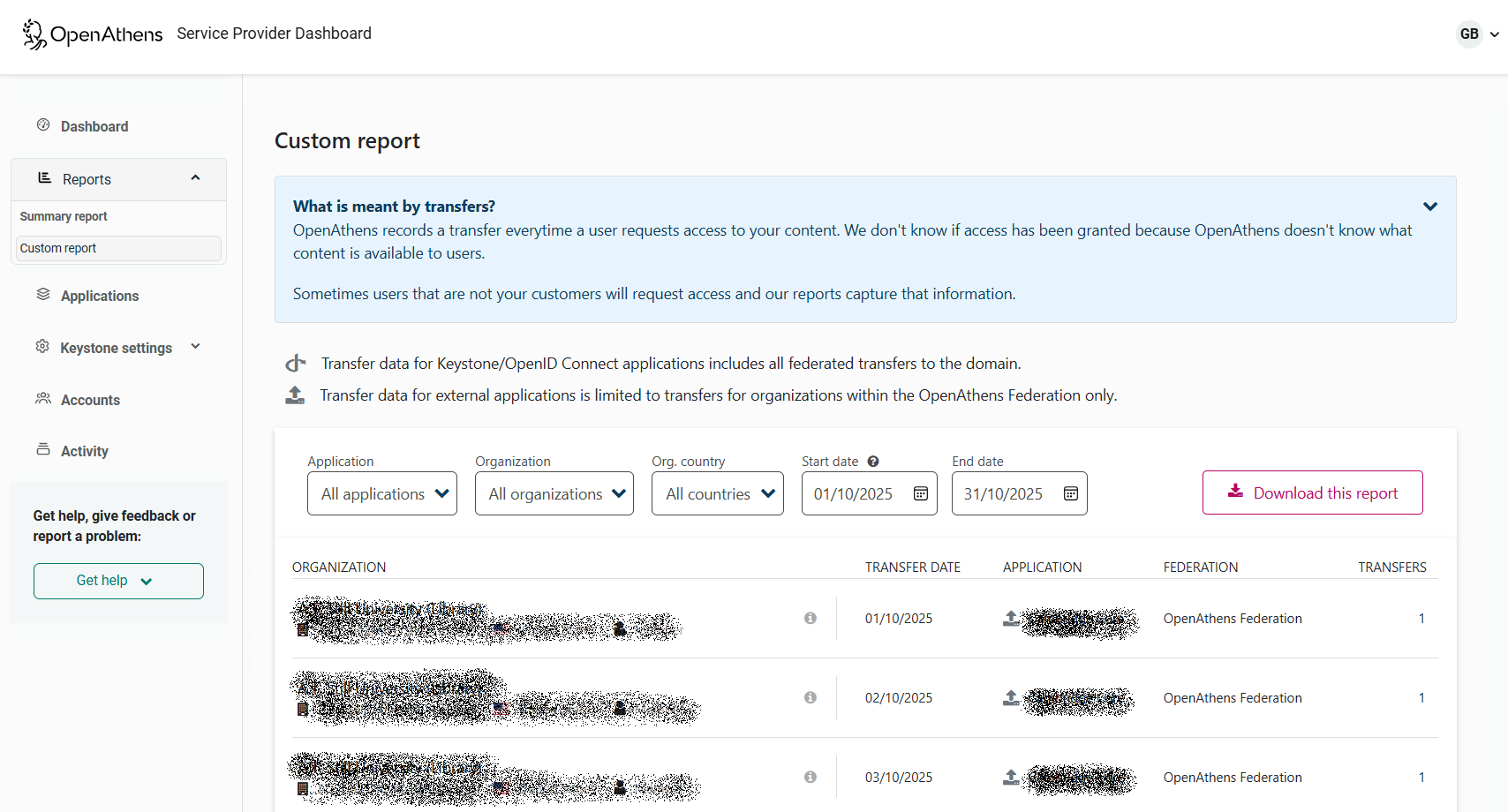Viewport: 1508px width, 812px height.
Task: Click inside the Start date input field
Action: pyautogui.click(x=852, y=493)
